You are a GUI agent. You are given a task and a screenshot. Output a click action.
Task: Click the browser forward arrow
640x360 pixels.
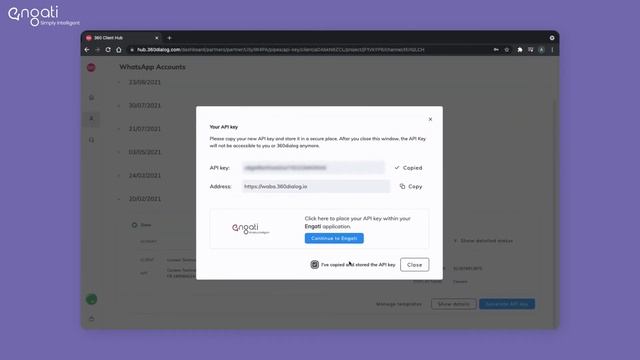tap(98, 50)
